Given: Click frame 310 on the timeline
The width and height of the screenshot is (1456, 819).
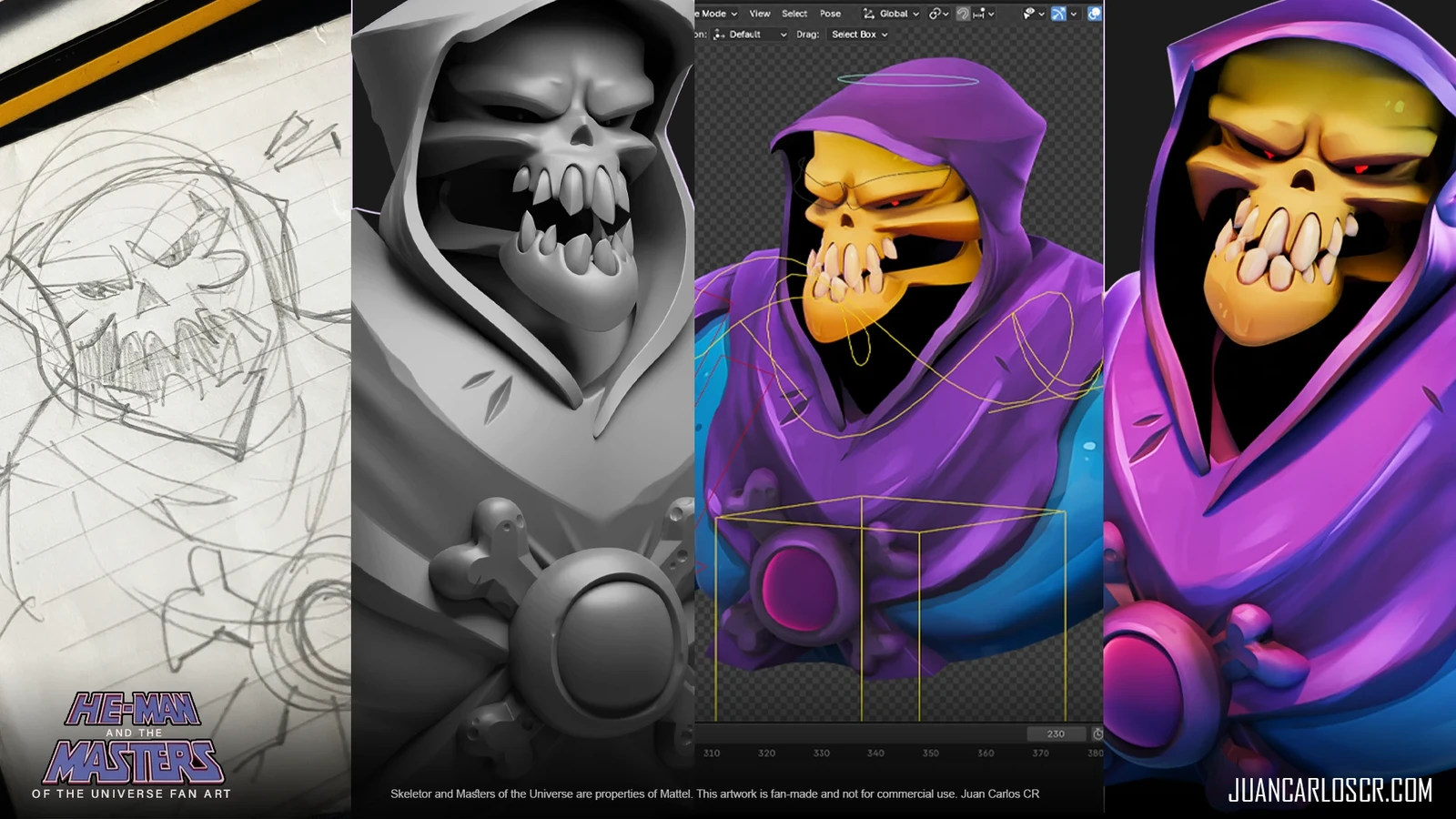Looking at the screenshot, I should tap(712, 753).
